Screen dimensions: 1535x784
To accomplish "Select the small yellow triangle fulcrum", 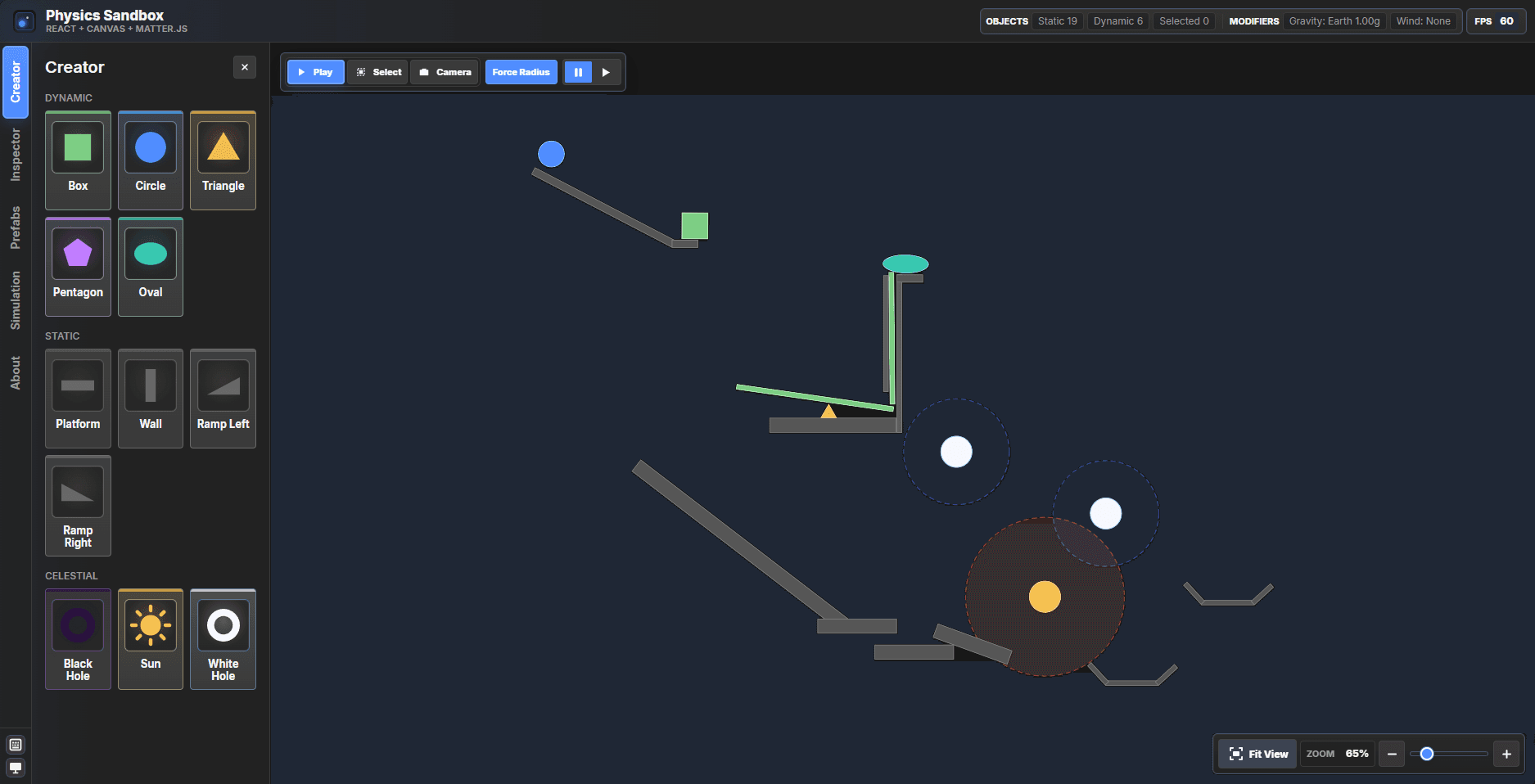I will click(828, 411).
